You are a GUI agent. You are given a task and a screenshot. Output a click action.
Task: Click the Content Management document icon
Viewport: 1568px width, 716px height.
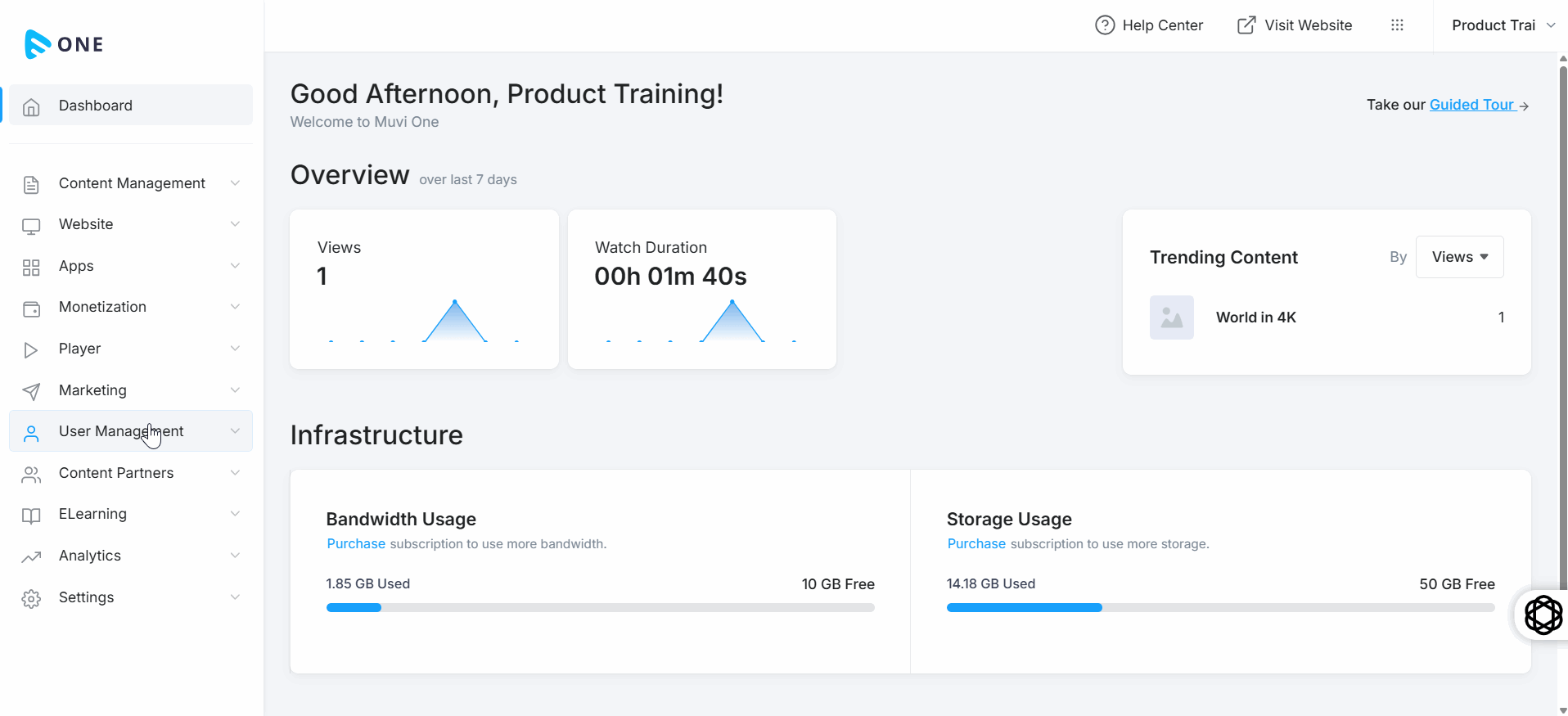coord(31,184)
